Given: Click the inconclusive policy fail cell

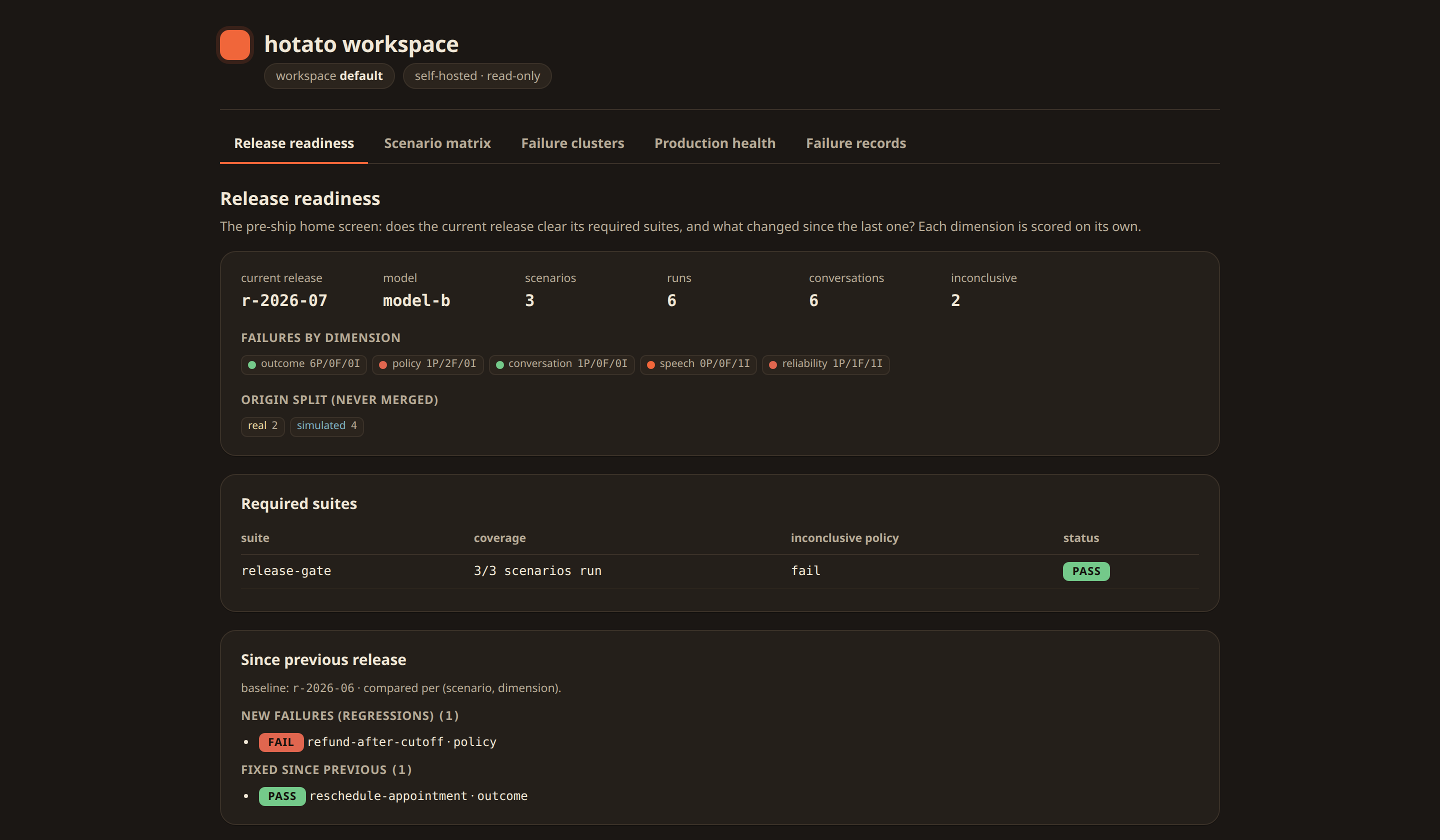Looking at the screenshot, I should point(805,571).
